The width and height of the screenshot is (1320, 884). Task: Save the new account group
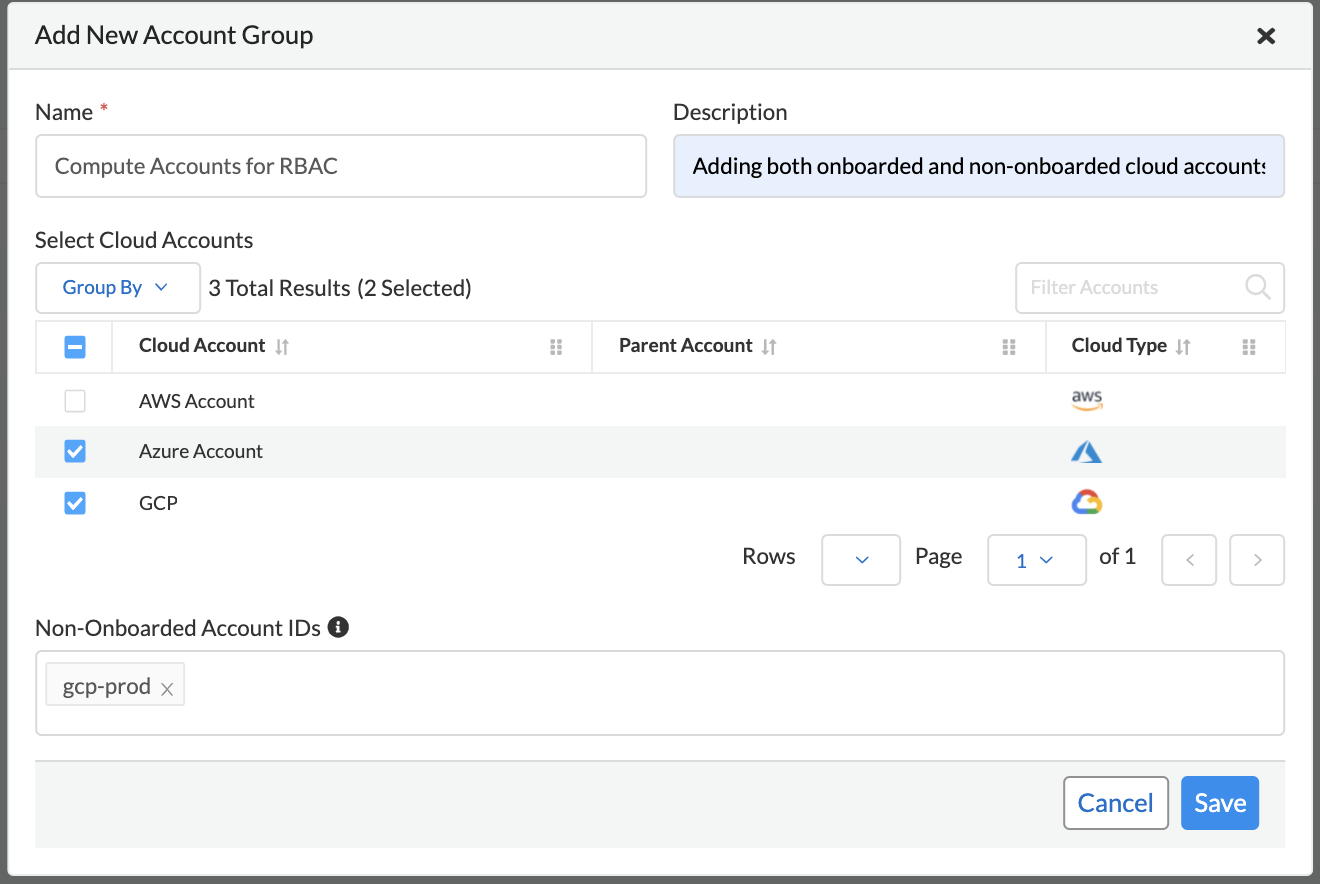tap(1220, 803)
